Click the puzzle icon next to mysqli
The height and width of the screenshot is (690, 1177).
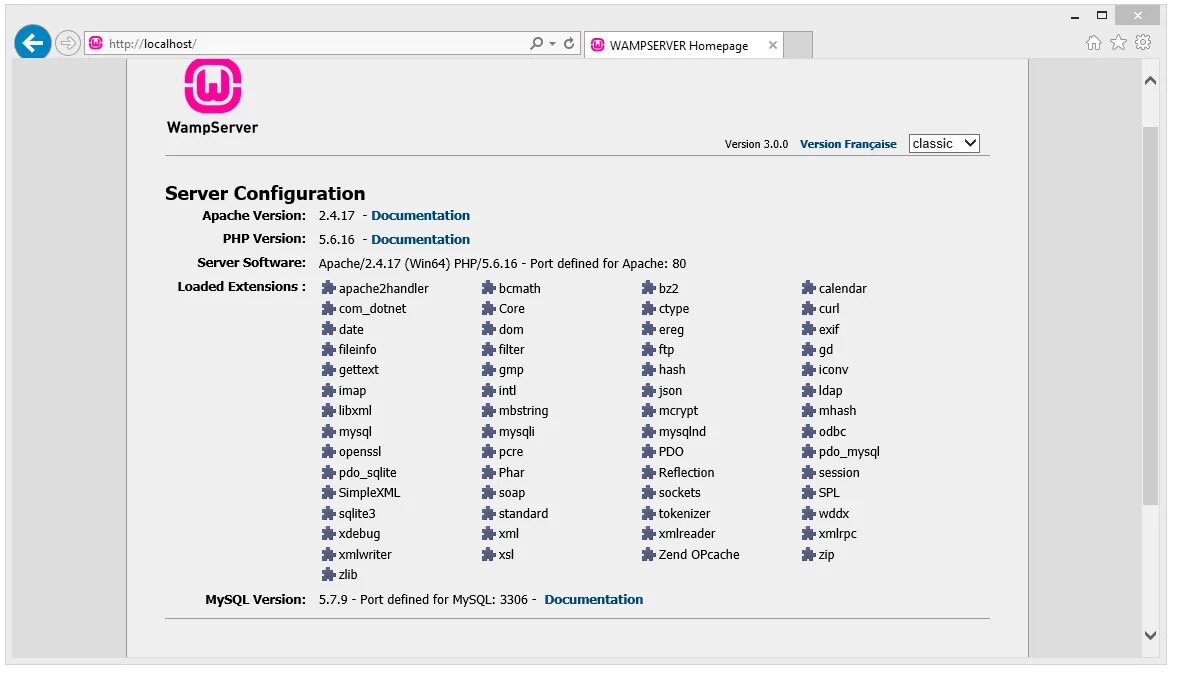pos(489,432)
